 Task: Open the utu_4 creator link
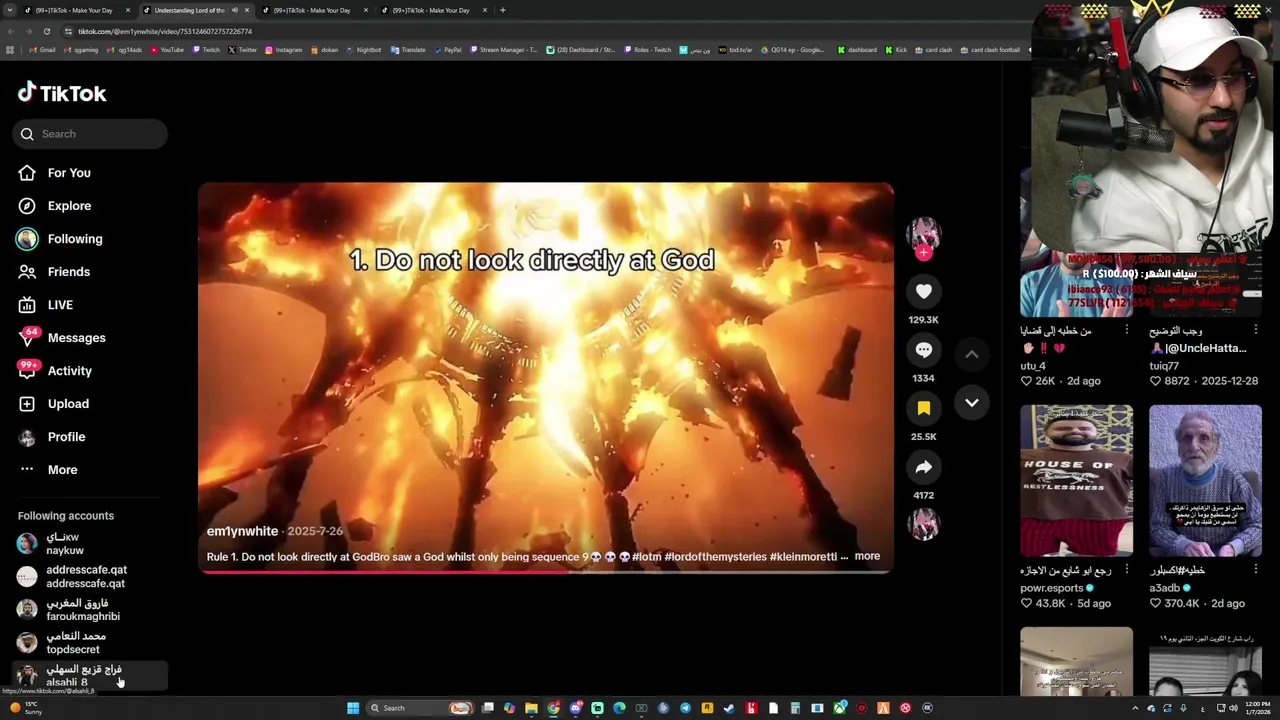point(1033,366)
